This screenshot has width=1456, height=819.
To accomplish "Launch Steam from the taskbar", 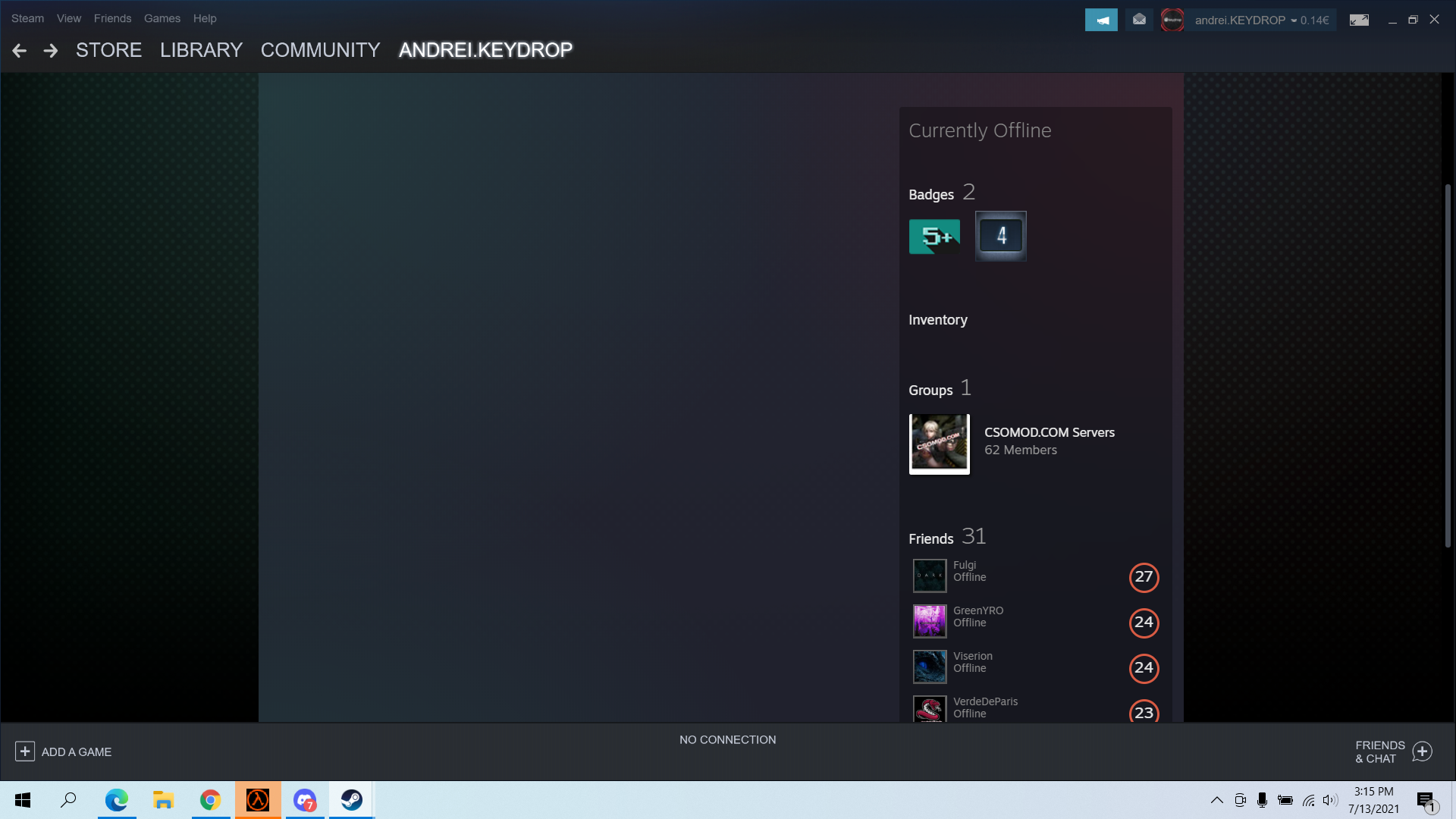I will click(351, 800).
